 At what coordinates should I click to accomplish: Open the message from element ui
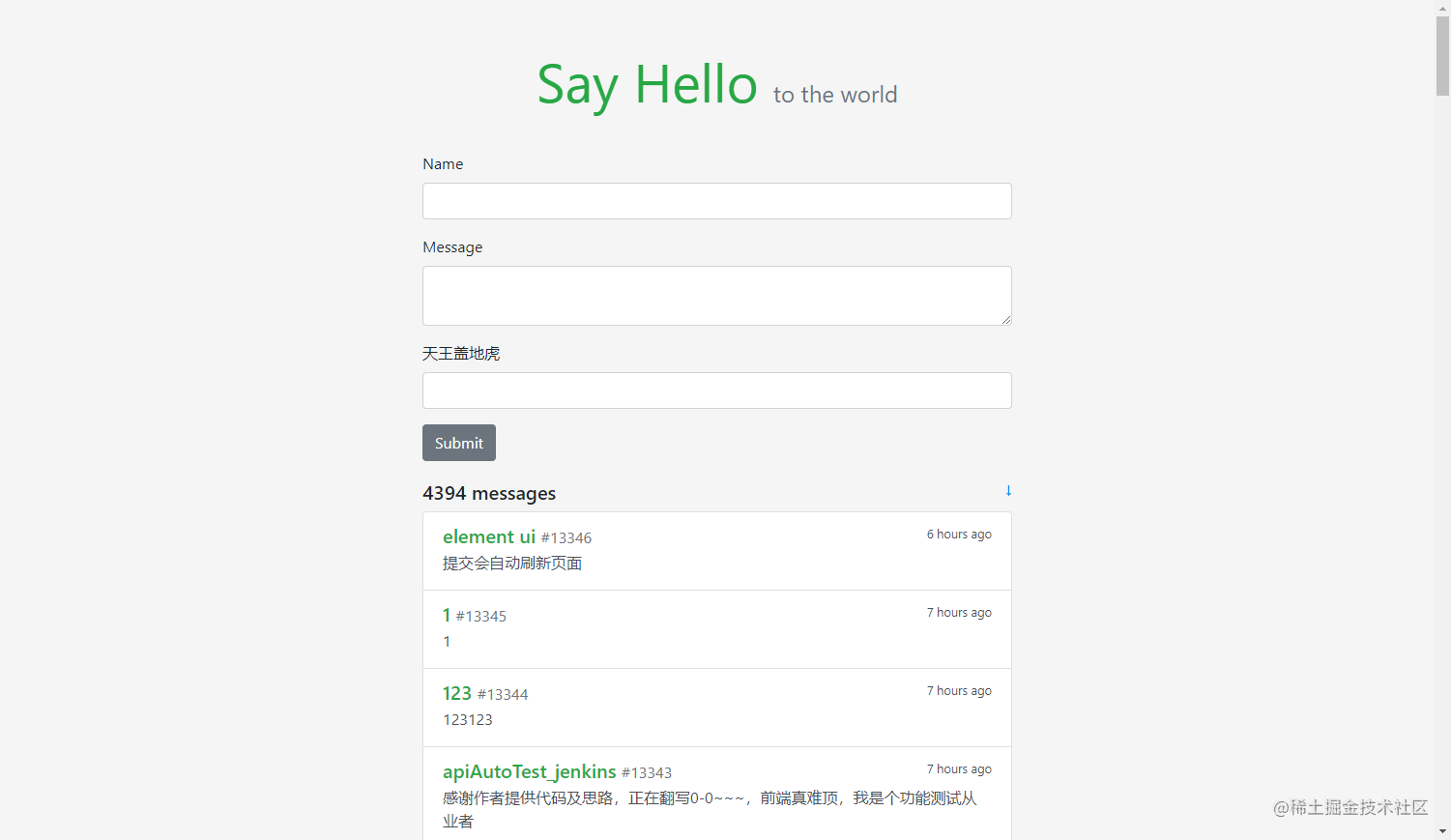point(488,536)
